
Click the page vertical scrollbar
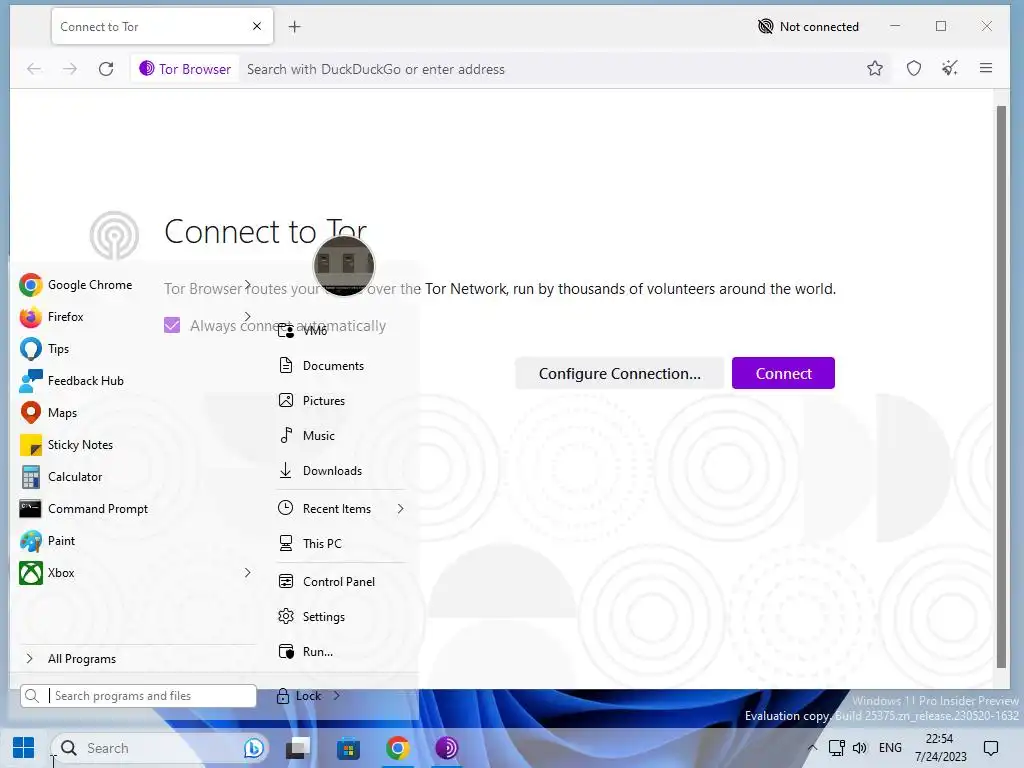pos(1001,387)
